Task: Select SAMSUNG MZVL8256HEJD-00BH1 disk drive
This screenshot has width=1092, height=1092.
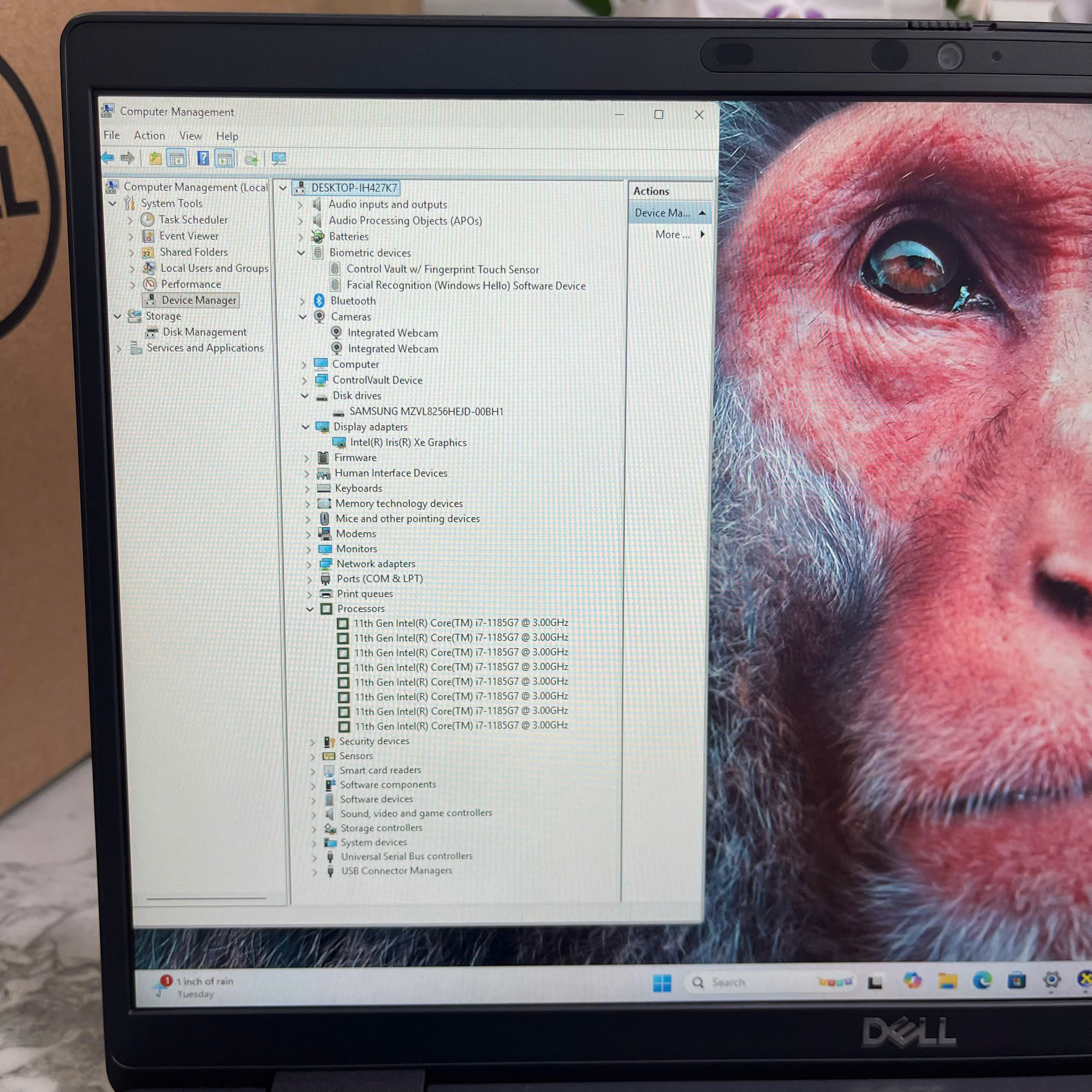Action: click(425, 411)
